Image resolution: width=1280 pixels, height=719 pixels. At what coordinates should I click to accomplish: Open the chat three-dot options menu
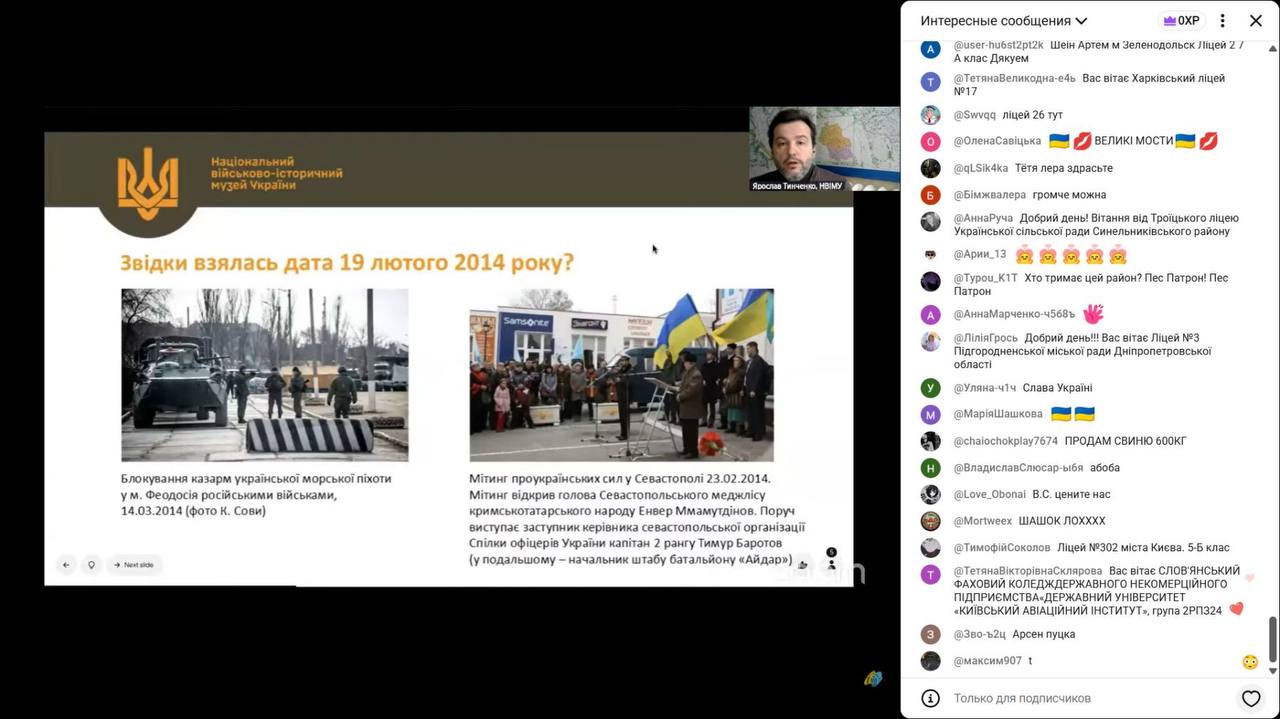[1222, 21]
